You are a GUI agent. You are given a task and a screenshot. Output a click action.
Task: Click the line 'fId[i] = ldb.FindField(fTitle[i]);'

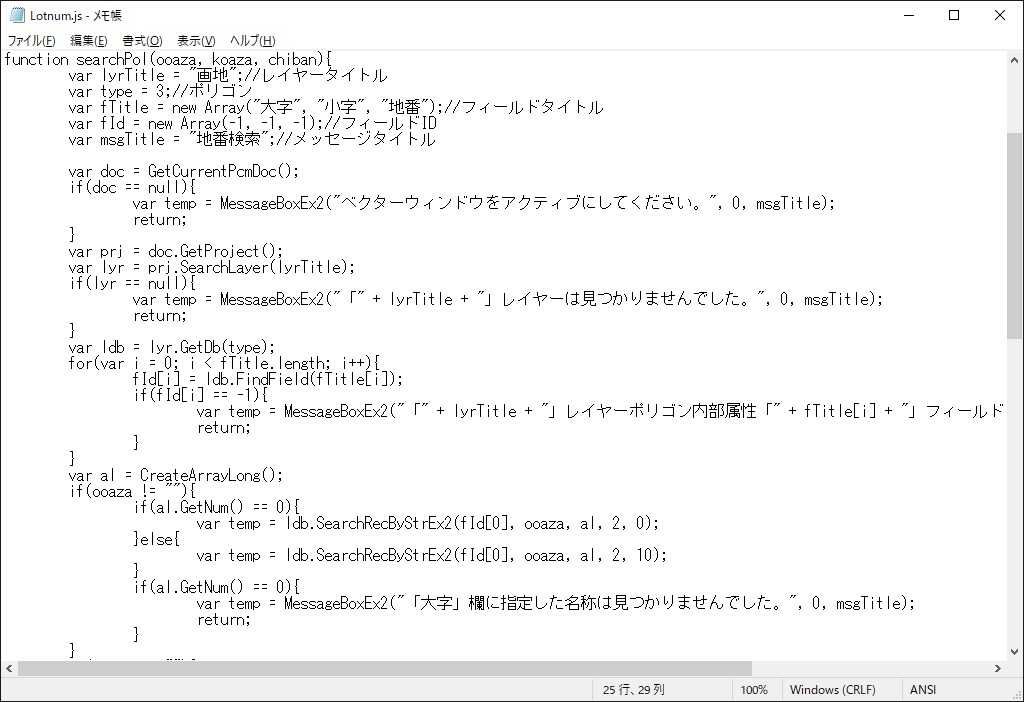pos(268,379)
